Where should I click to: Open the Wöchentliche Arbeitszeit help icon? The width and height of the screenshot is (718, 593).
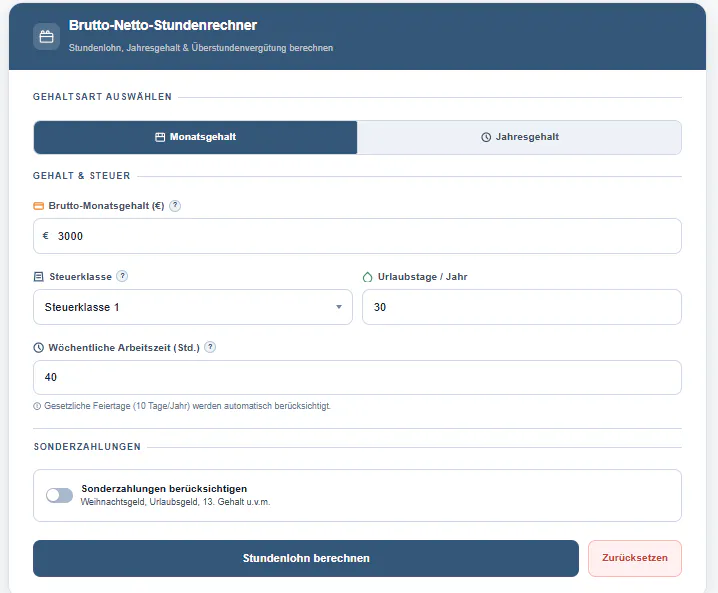click(x=210, y=347)
